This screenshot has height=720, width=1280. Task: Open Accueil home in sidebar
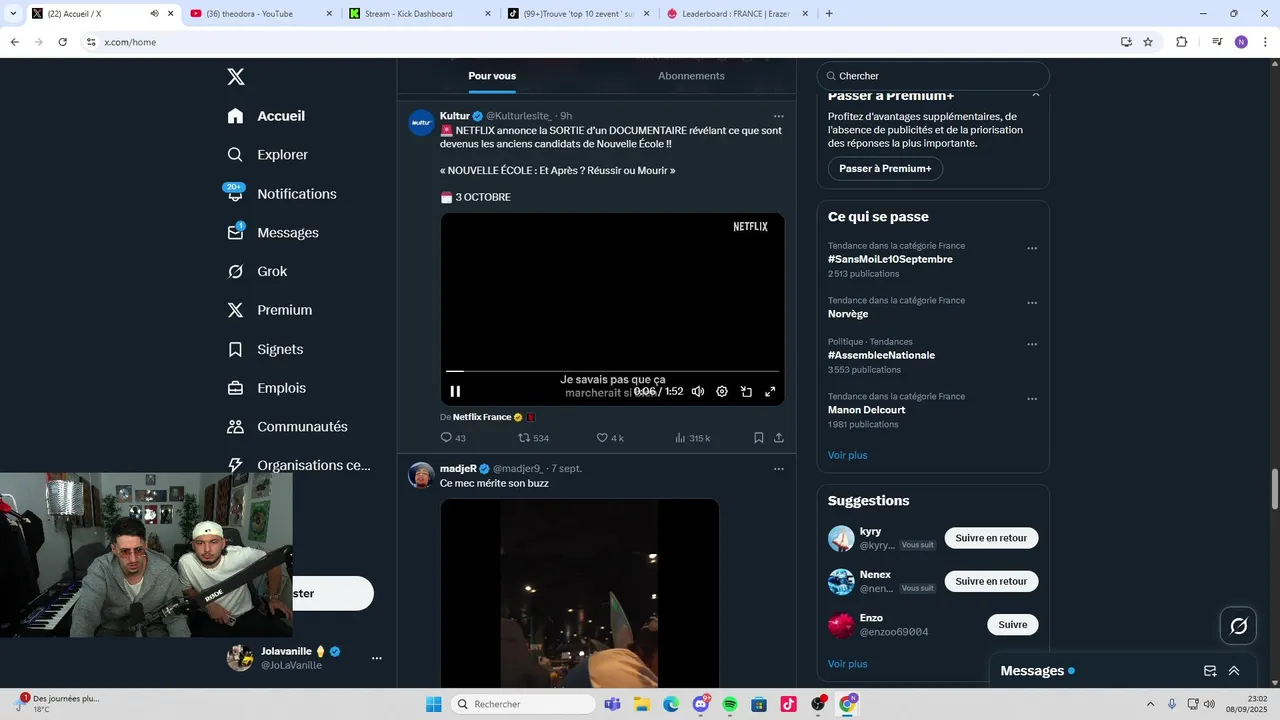(266, 116)
